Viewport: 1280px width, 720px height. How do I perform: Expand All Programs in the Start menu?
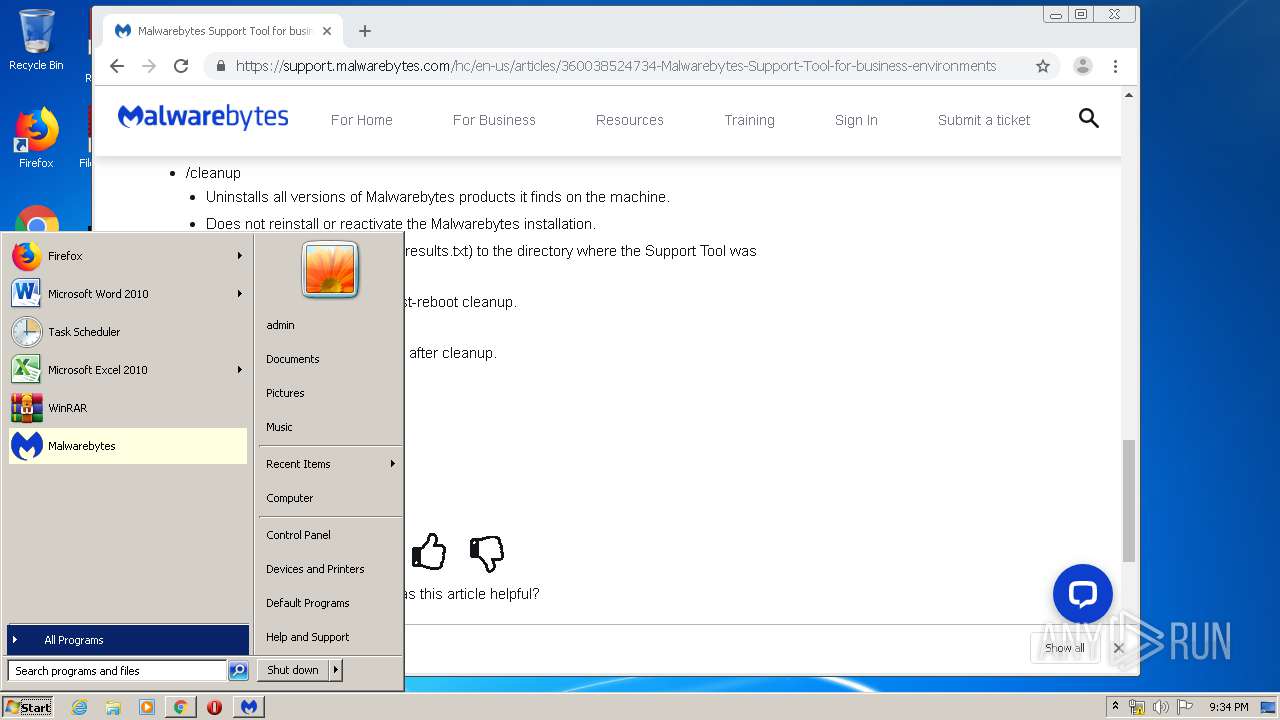pos(128,640)
